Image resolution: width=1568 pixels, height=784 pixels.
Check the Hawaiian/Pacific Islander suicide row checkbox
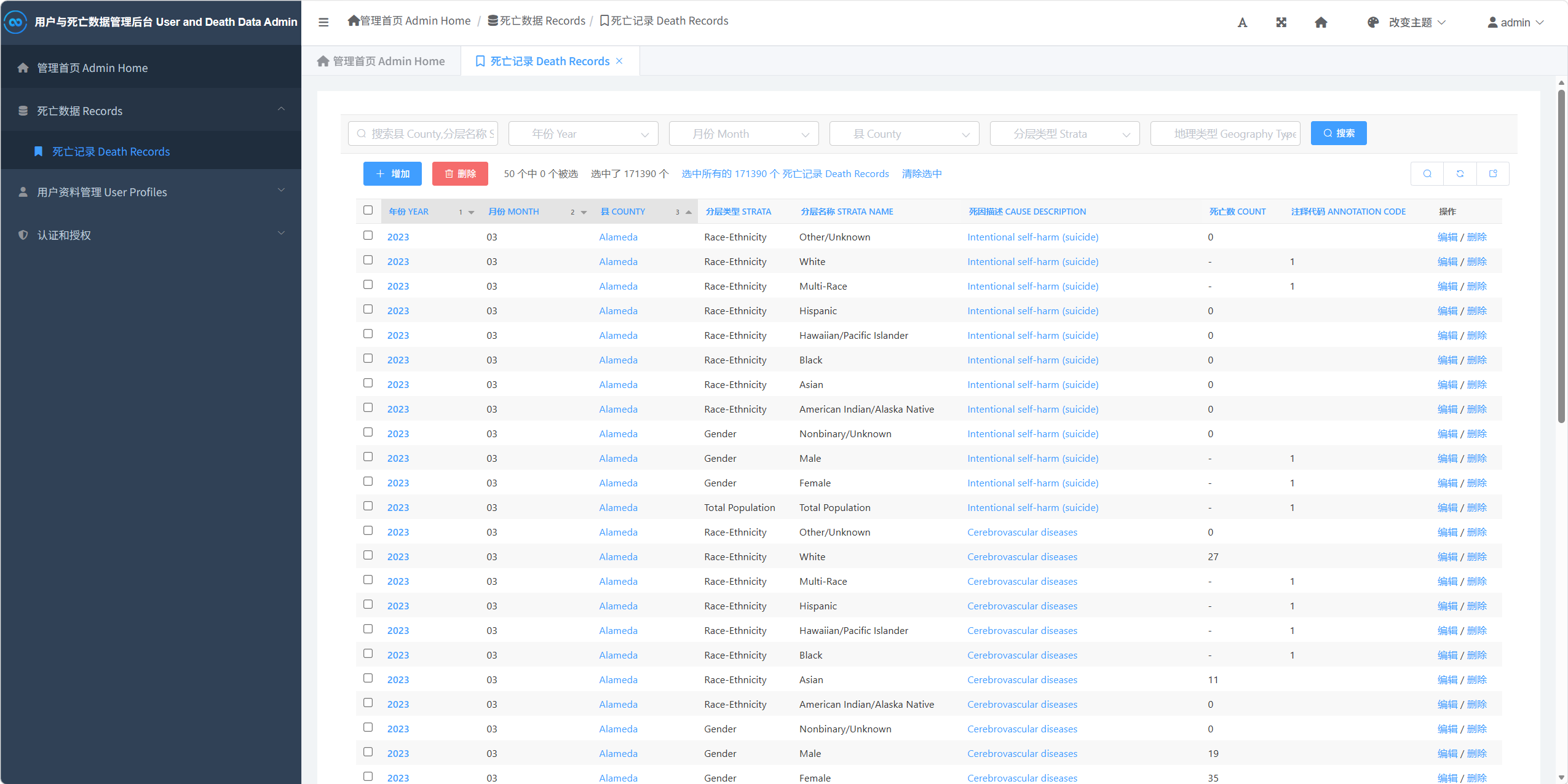pos(368,334)
